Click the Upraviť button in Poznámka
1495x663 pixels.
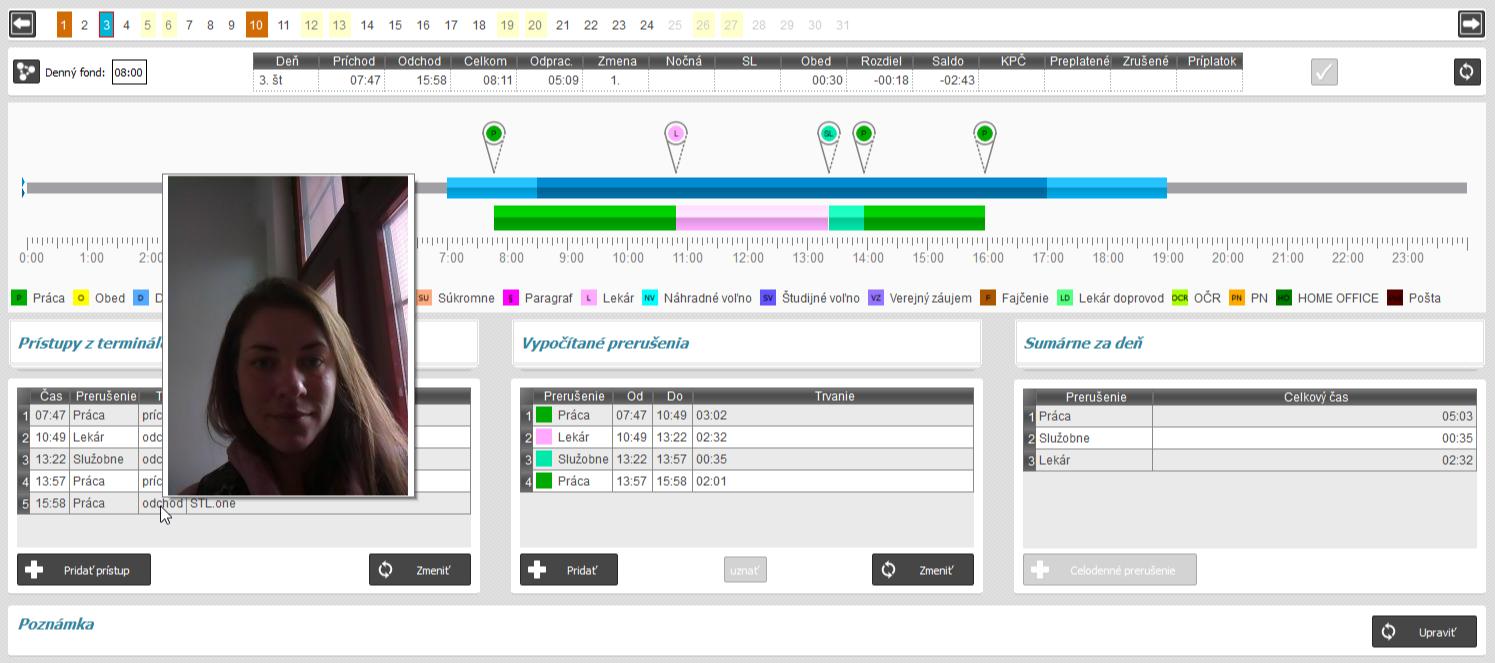coord(1424,632)
